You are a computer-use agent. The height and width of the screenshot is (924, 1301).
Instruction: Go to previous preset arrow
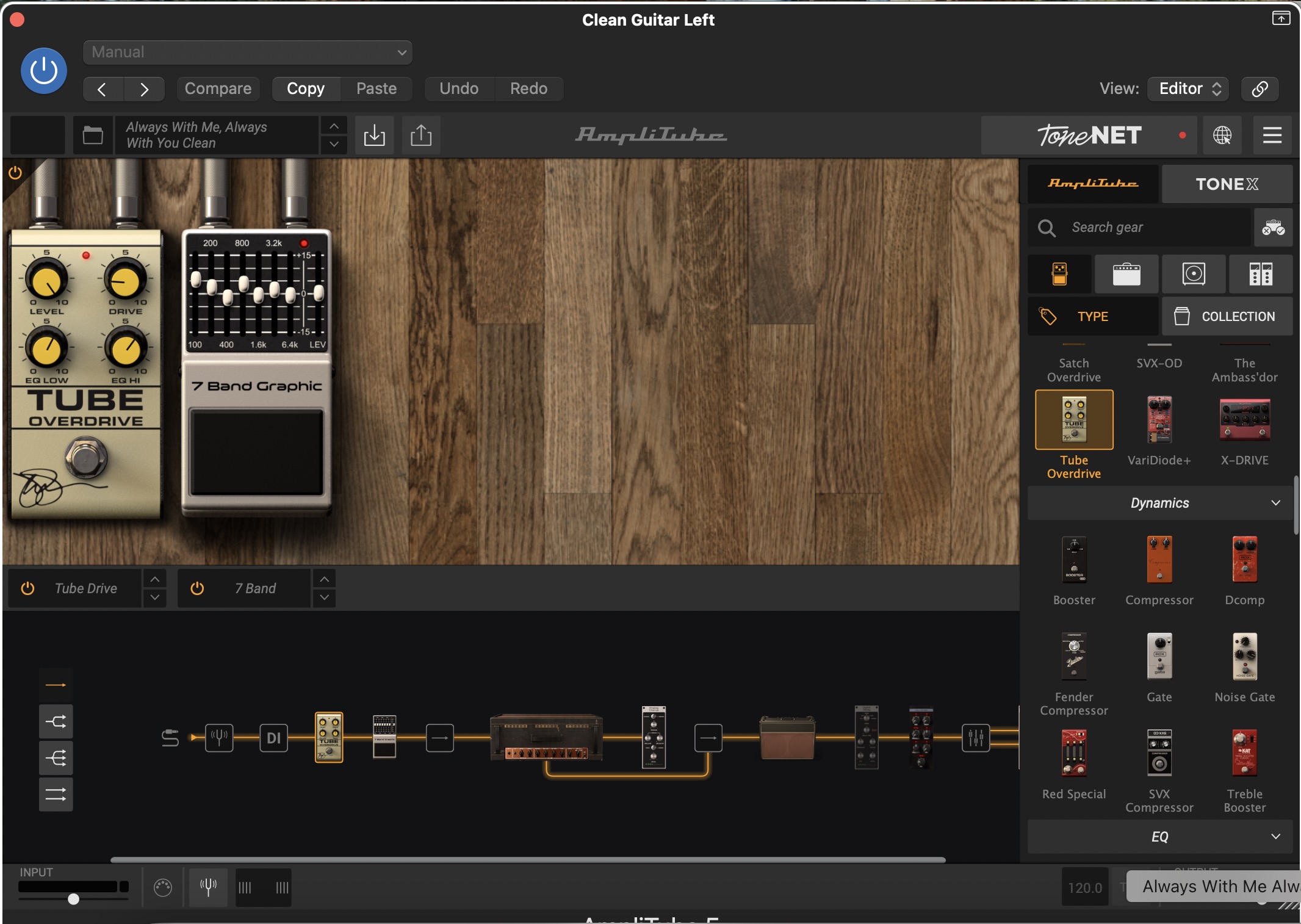[103, 89]
